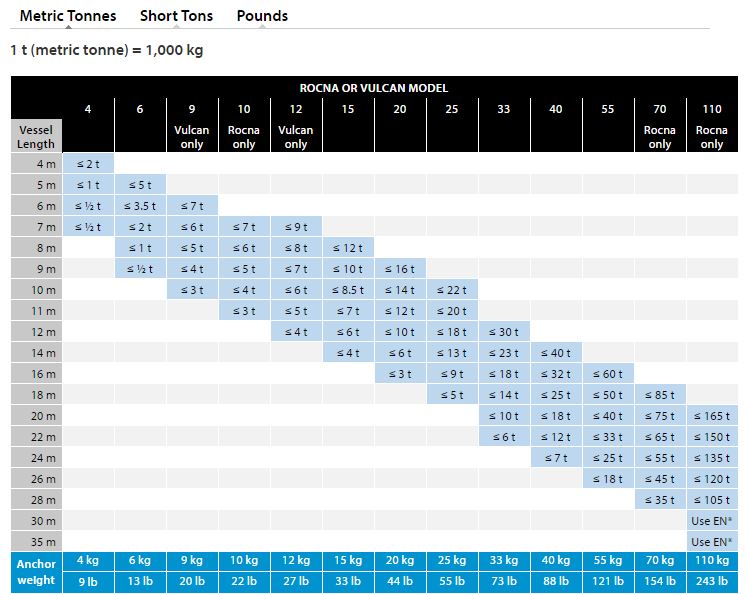The image size is (746, 594).
Task: Click the '≤ 75 t' cell
Action: (660, 416)
